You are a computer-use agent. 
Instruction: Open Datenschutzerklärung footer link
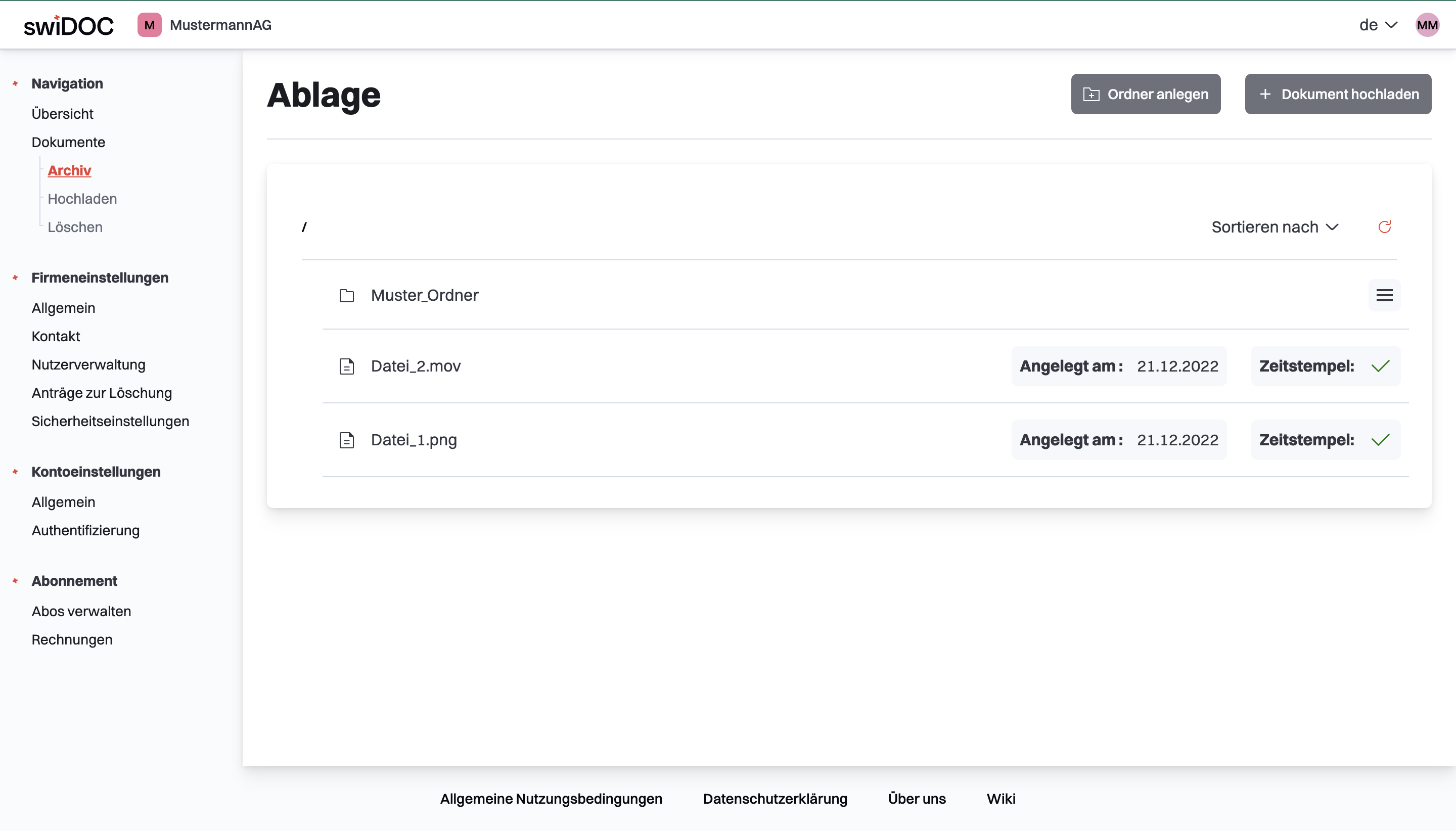coord(775,799)
